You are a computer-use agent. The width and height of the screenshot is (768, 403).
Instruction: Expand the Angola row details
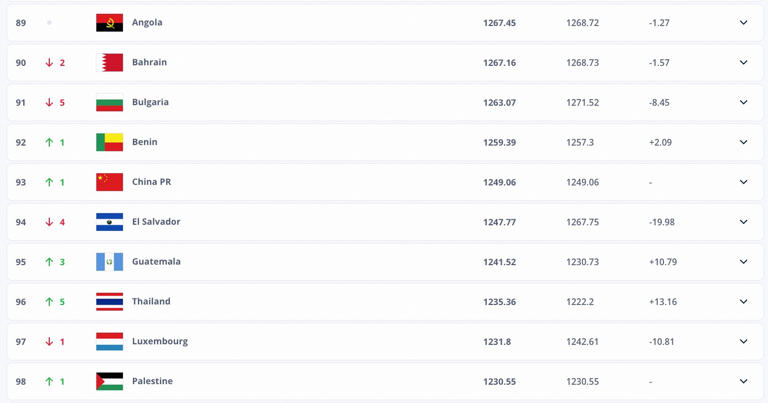coord(743,23)
